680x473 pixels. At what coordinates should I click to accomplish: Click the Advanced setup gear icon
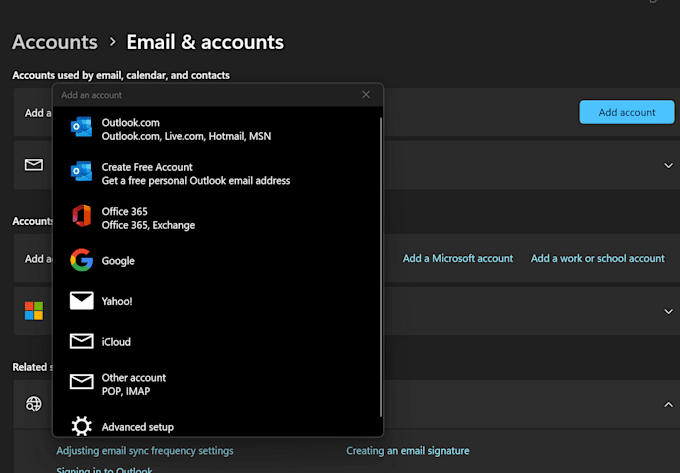82,426
